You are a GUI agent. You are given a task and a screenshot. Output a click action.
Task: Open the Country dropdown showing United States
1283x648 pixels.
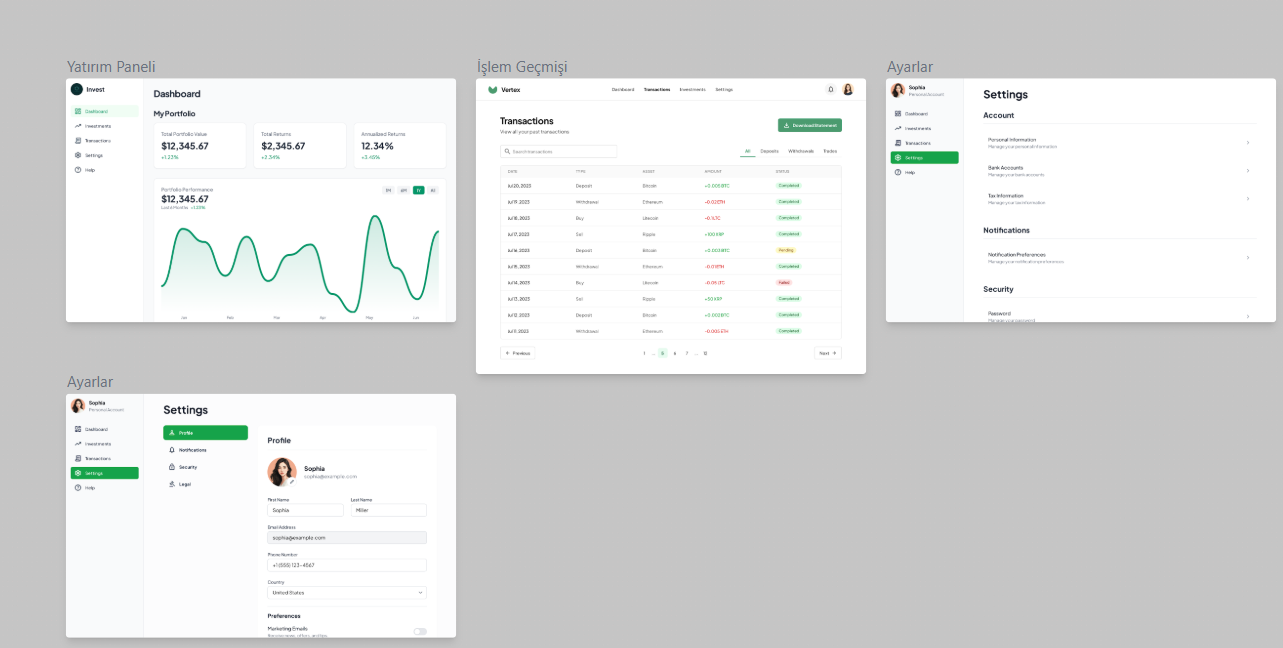(x=346, y=592)
